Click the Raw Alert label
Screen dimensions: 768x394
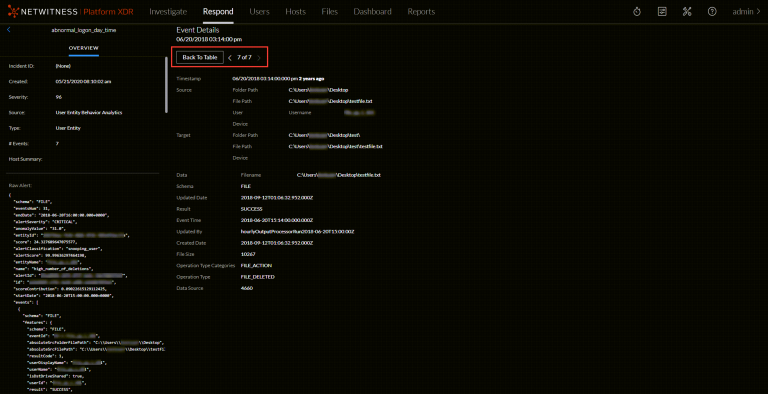(20, 186)
